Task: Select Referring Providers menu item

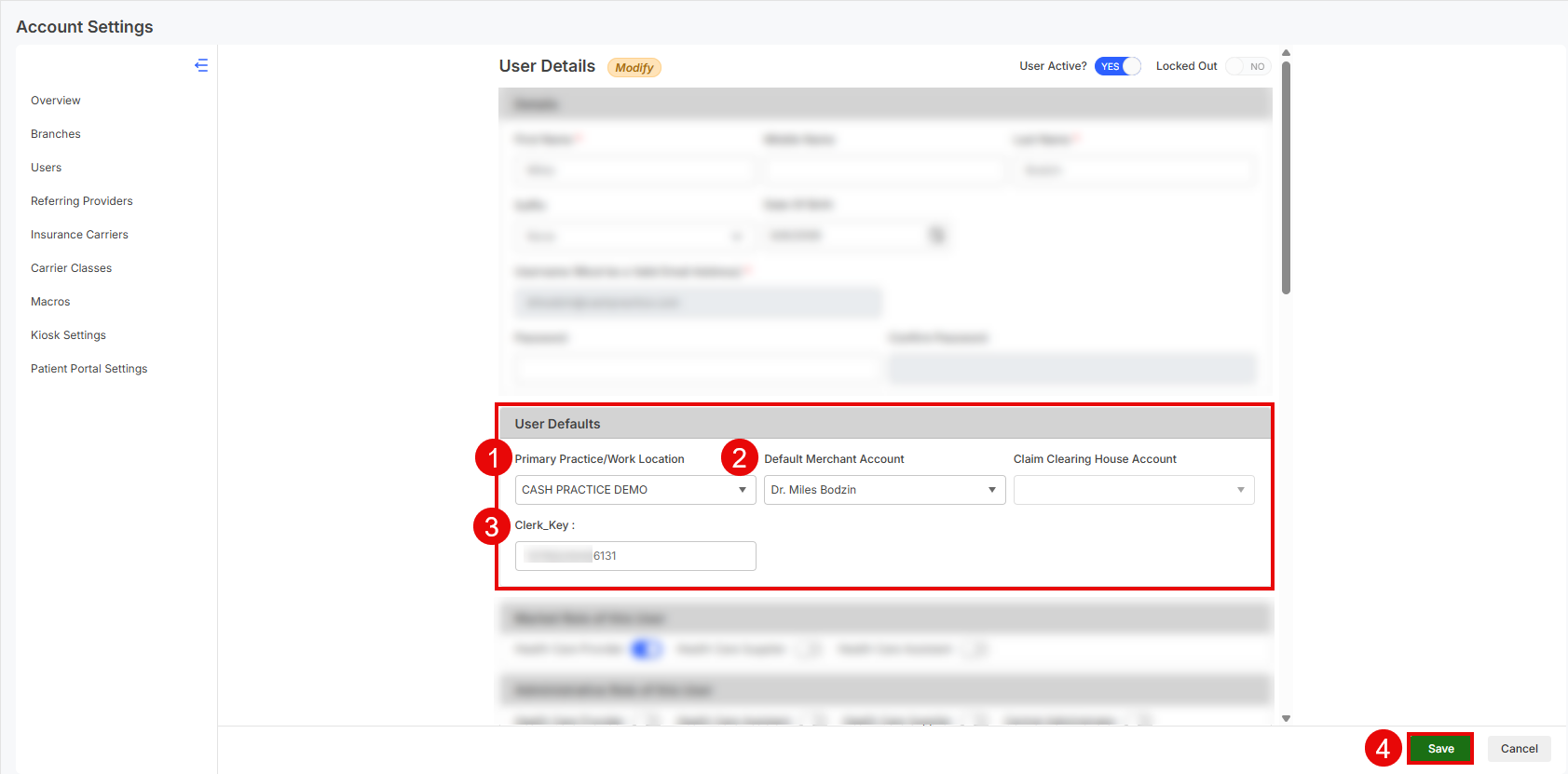Action: pos(82,201)
